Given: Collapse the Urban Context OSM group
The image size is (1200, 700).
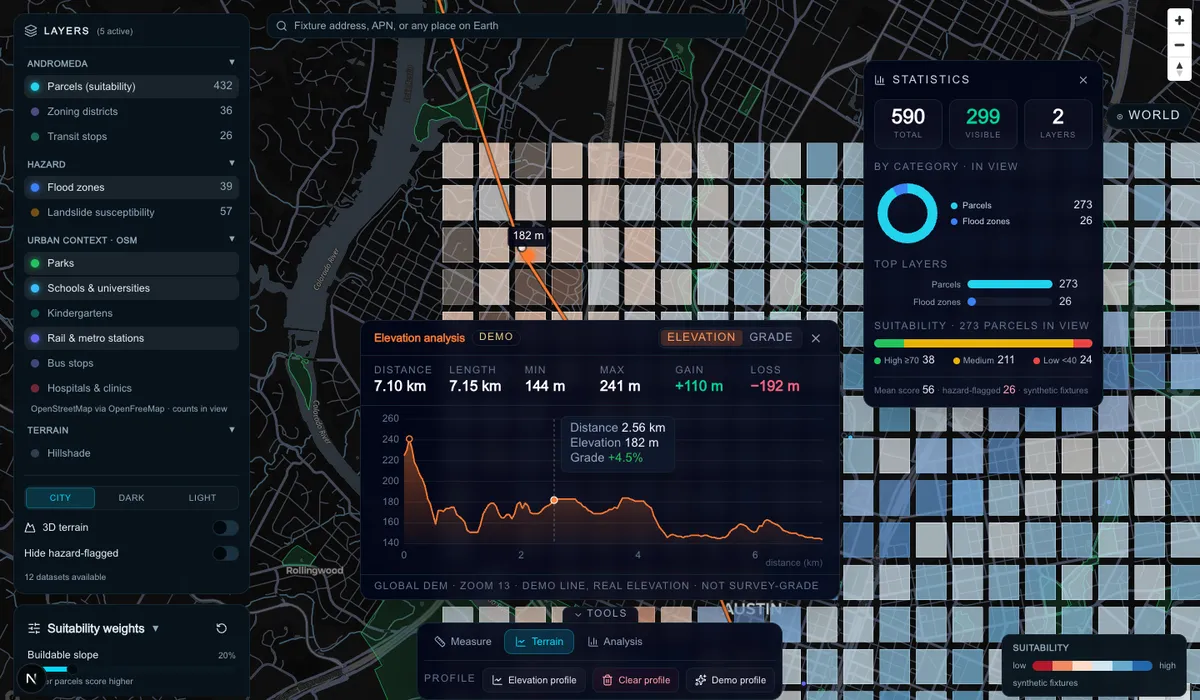Looking at the screenshot, I should click(232, 239).
